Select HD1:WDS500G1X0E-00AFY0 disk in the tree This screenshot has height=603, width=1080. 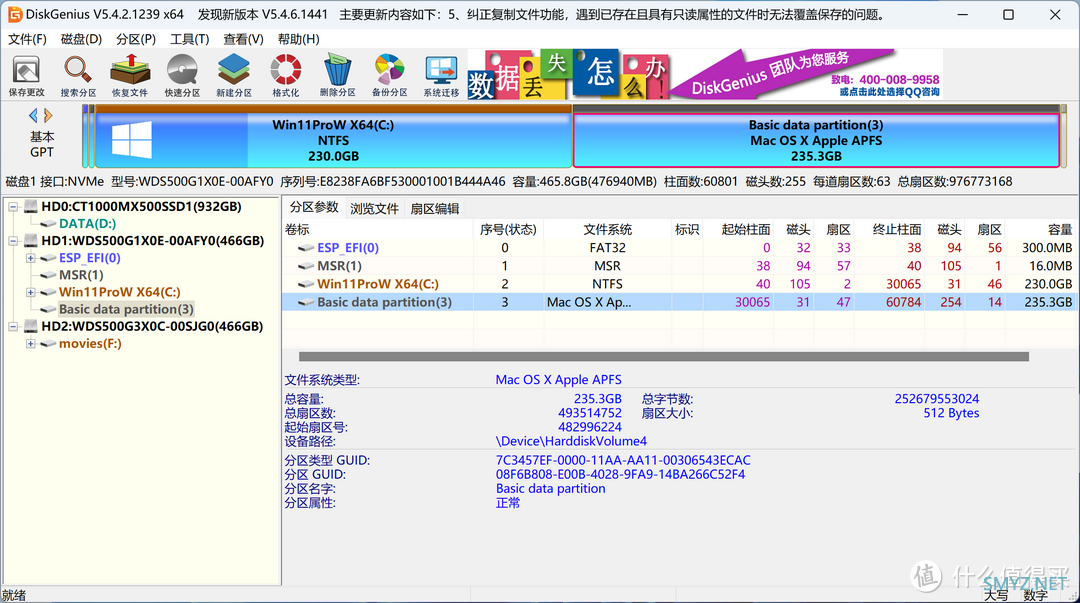pyautogui.click(x=153, y=241)
